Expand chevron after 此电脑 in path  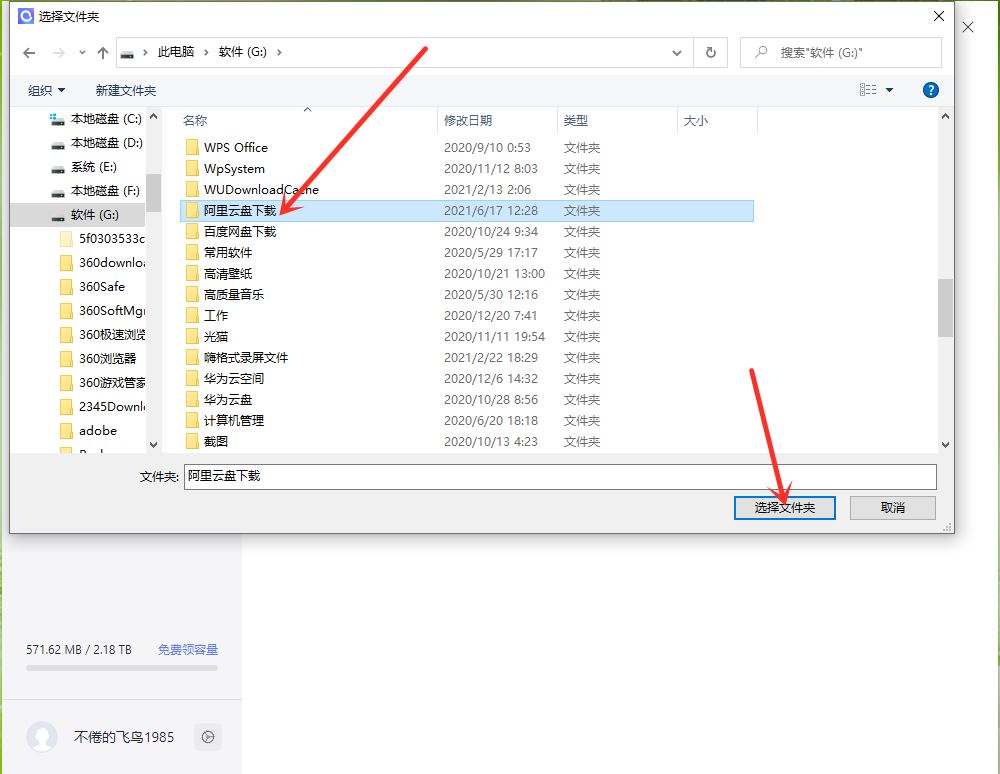click(x=206, y=52)
